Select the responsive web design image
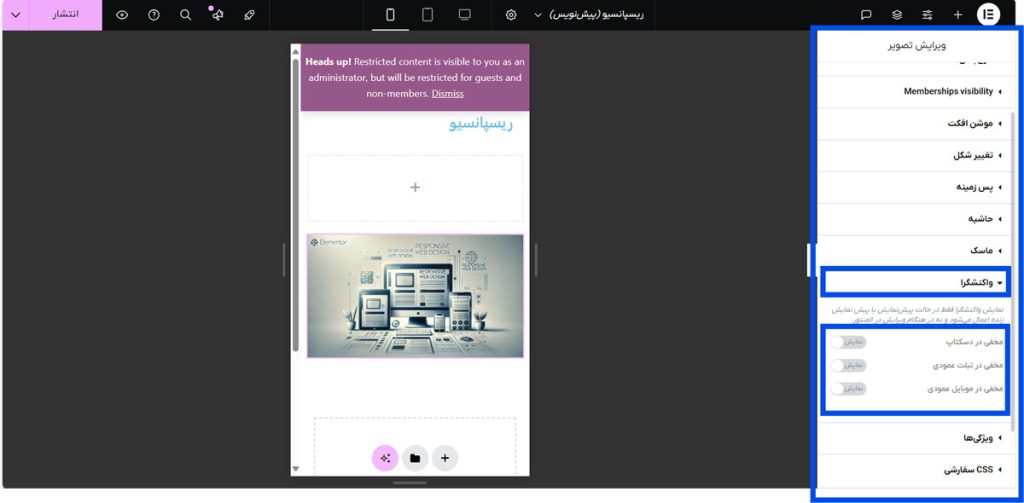This screenshot has width=1024, height=503. click(415, 296)
